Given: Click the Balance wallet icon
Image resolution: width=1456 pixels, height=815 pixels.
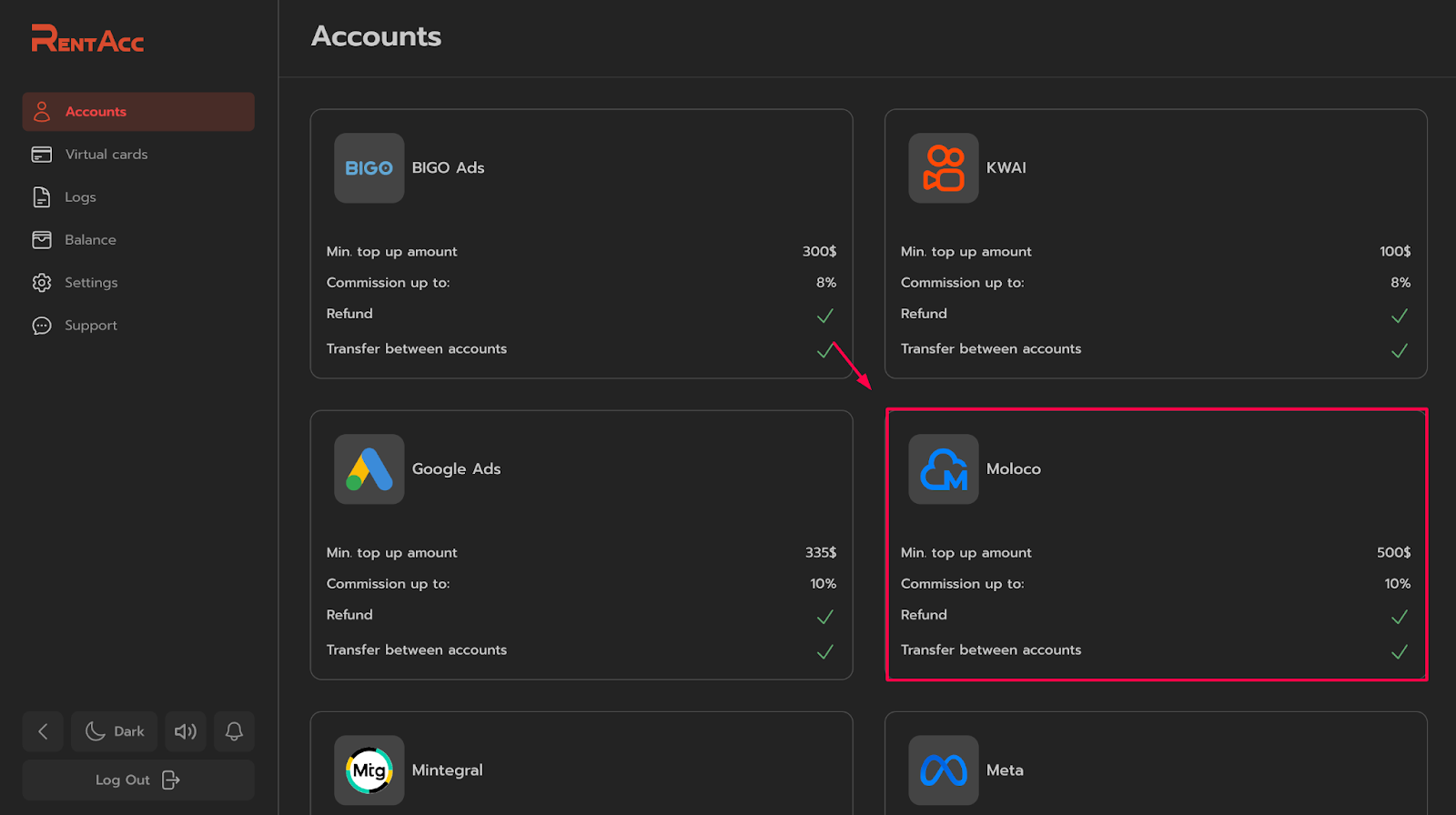Looking at the screenshot, I should 42,240.
